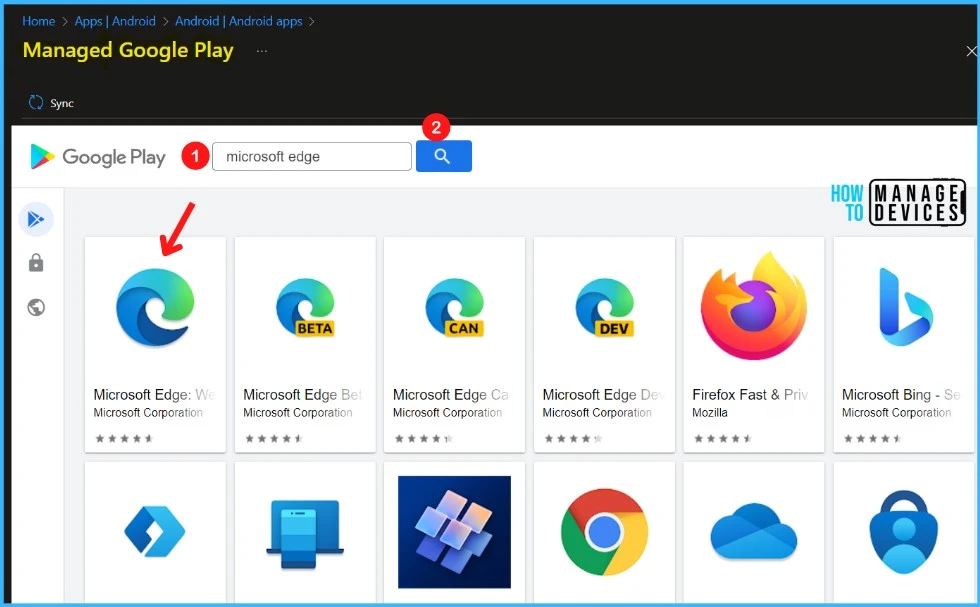Viewport: 980px width, 607px height.
Task: Click the Microsoft Edge Ca title text
Action: [x=451, y=394]
